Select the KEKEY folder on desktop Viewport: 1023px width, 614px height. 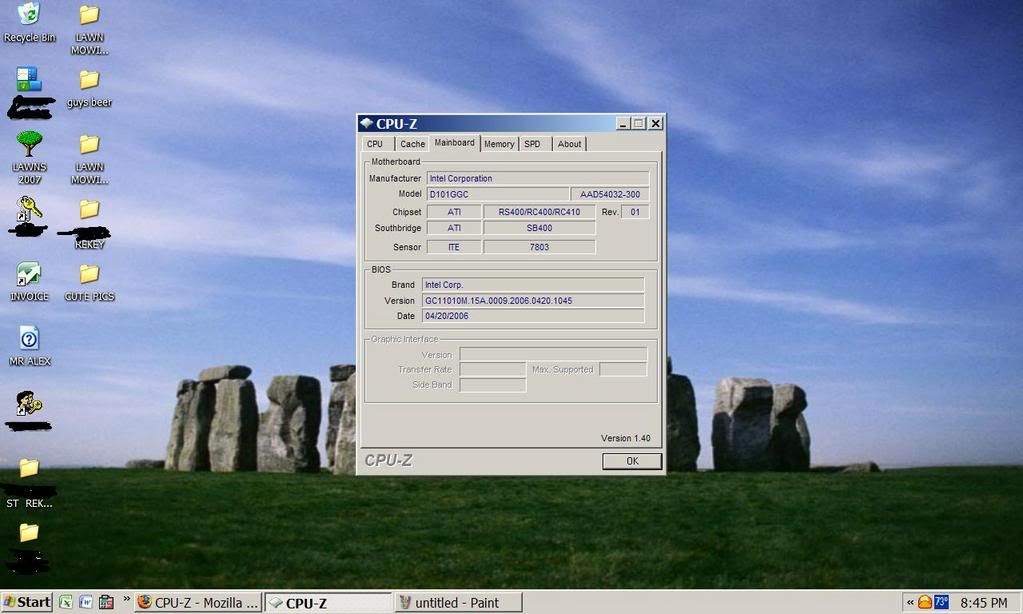point(89,223)
